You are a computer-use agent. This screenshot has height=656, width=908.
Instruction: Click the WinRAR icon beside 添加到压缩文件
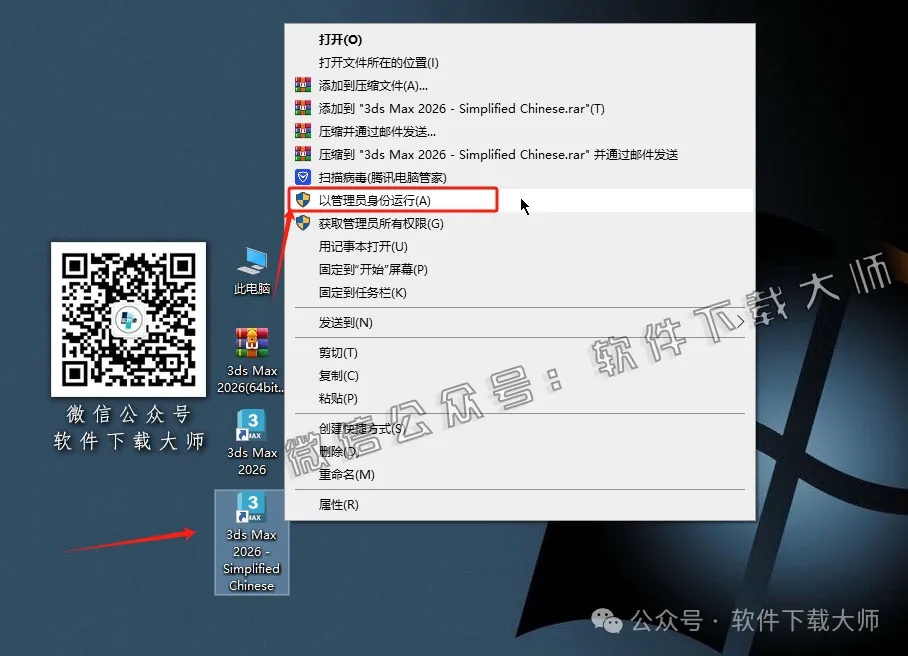point(303,85)
